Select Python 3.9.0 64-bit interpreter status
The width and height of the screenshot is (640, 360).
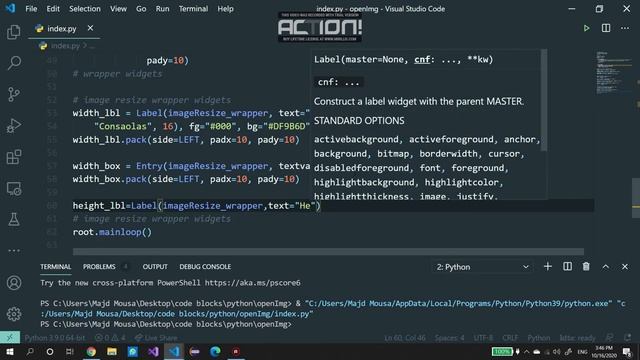(55, 338)
